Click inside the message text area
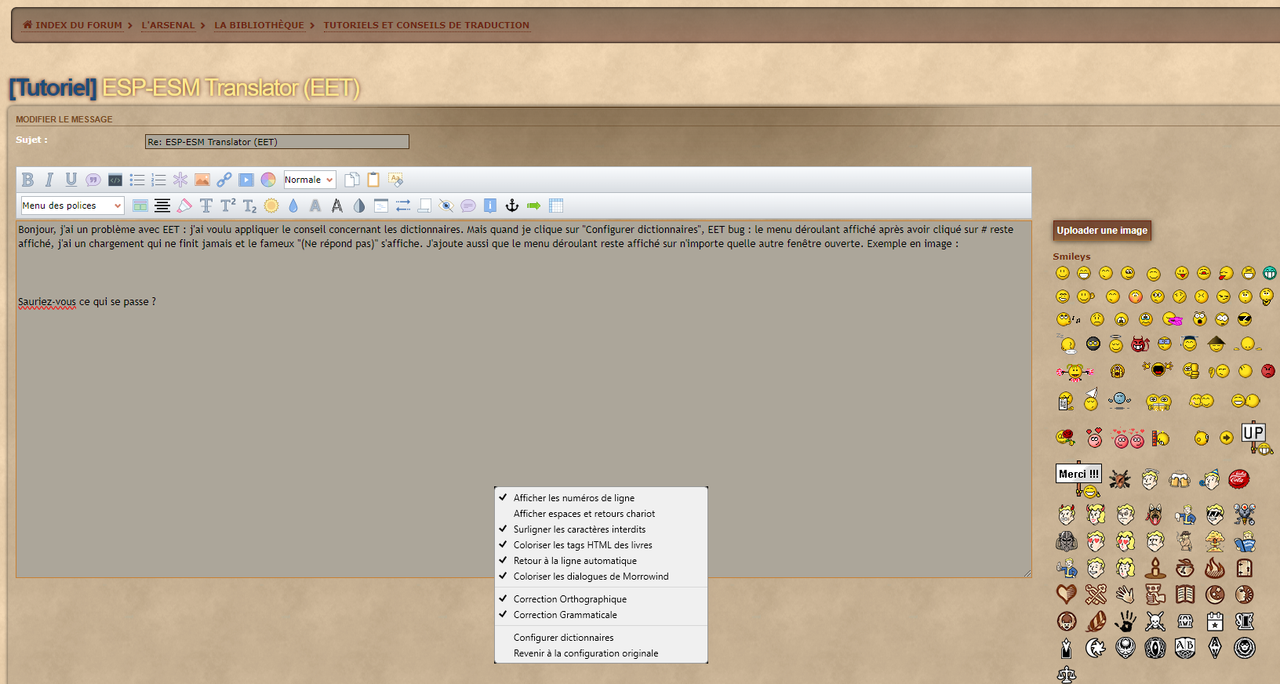Viewport: 1280px width, 684px height. pos(524,400)
